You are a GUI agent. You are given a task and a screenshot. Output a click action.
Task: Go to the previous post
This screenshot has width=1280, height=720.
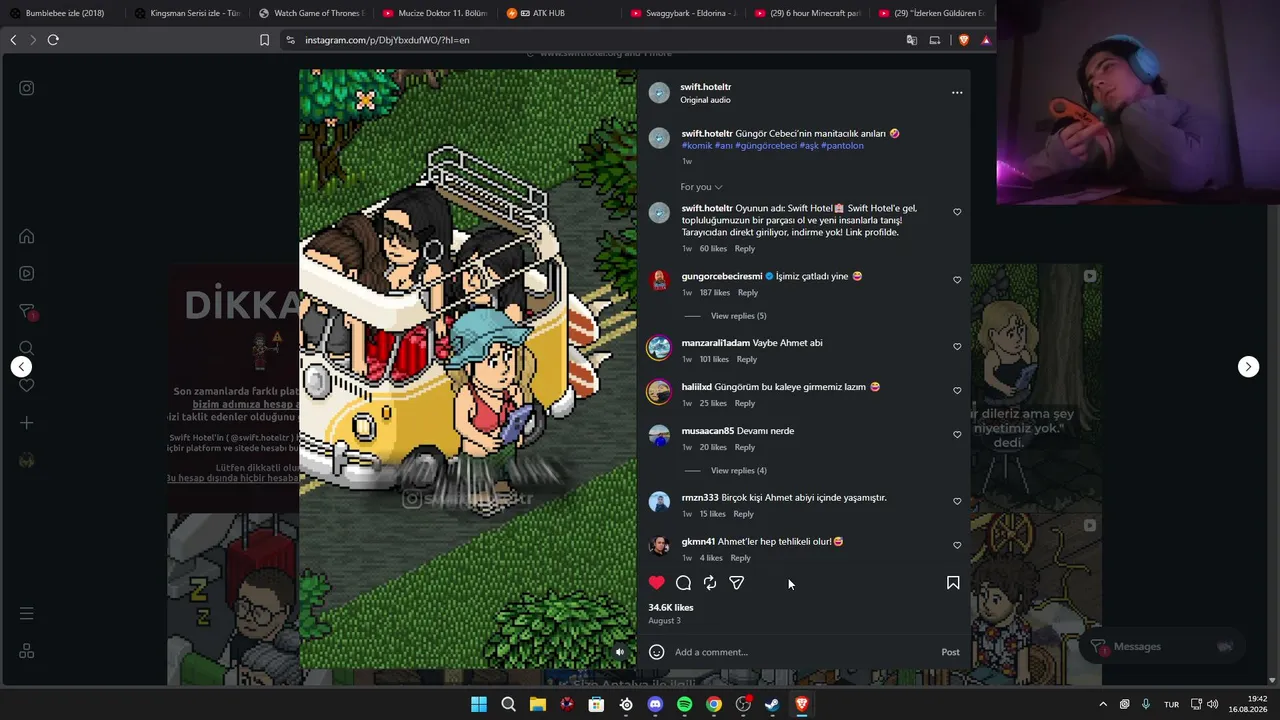(x=21, y=366)
